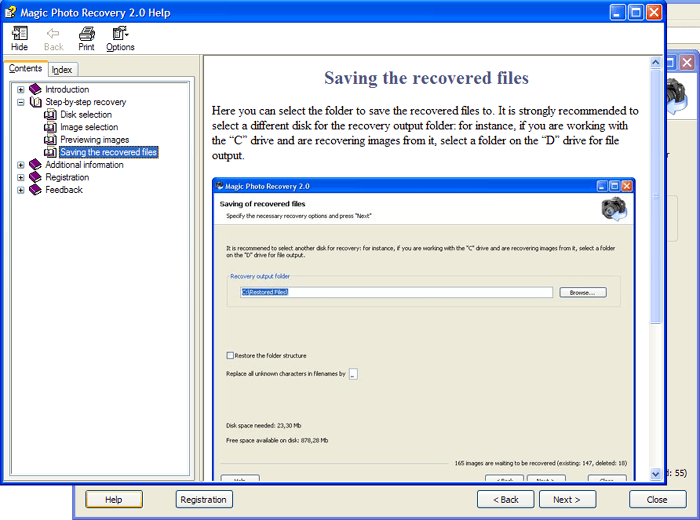The height and width of the screenshot is (520, 700).
Task: Close the background wizard window
Action: click(688, 62)
